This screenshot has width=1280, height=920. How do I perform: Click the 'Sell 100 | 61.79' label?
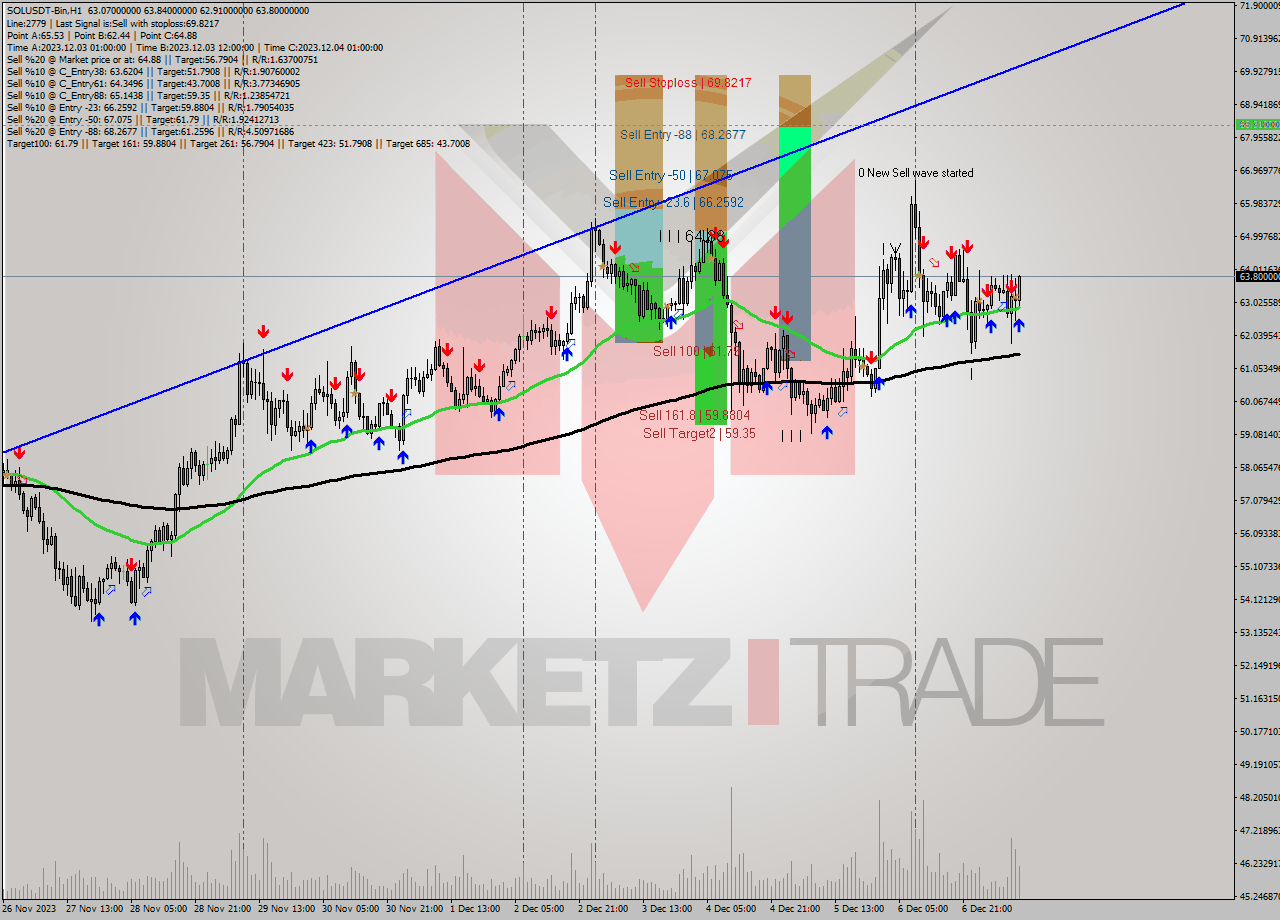click(x=697, y=351)
